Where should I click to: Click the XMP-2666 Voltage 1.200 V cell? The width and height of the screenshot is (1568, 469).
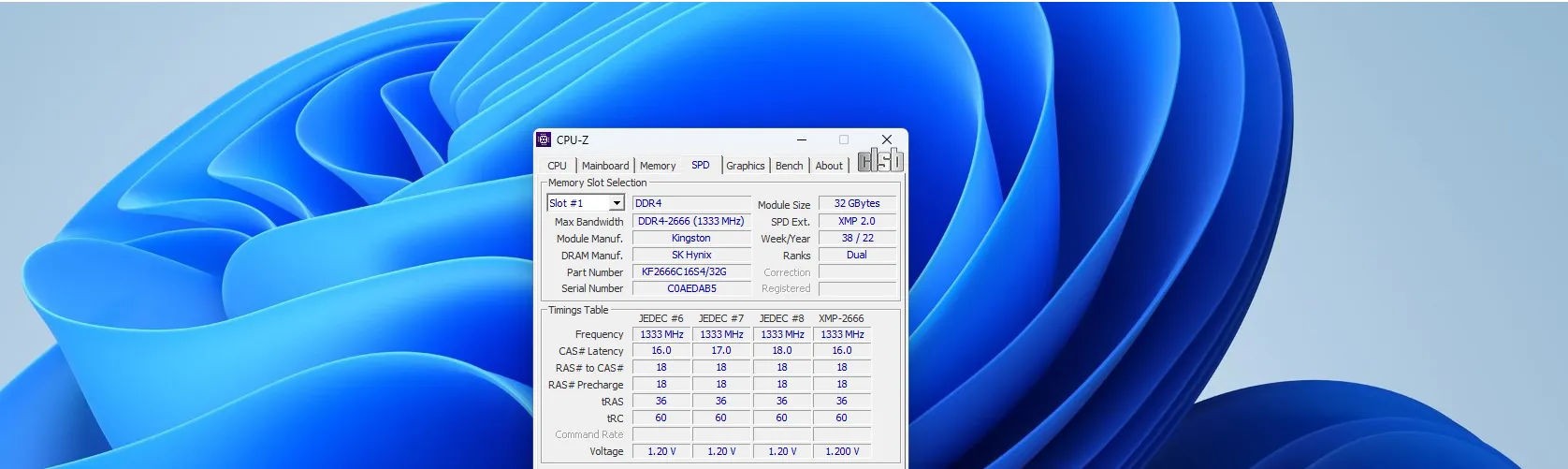[842, 451]
